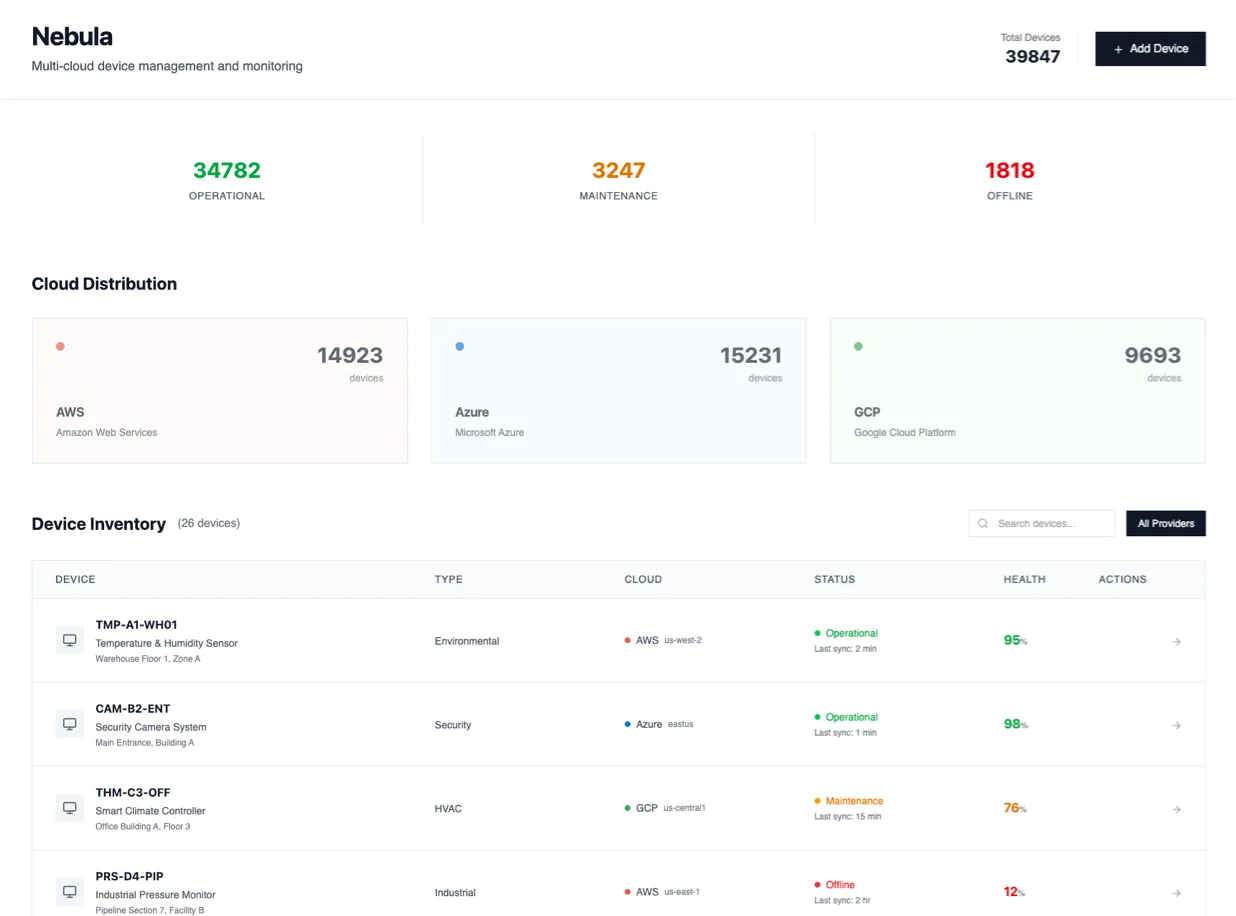
Task: Click the 34782 Operational stat
Action: coord(227,180)
